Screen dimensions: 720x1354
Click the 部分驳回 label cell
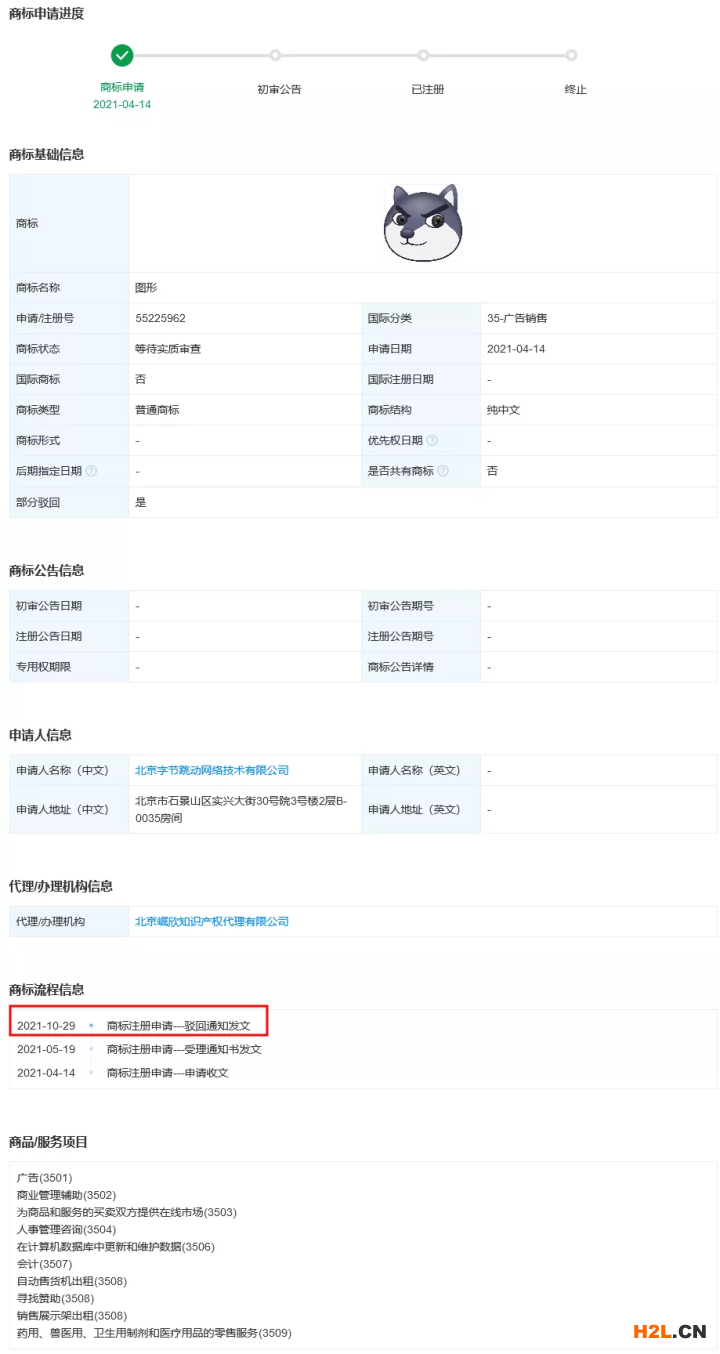tap(69, 502)
